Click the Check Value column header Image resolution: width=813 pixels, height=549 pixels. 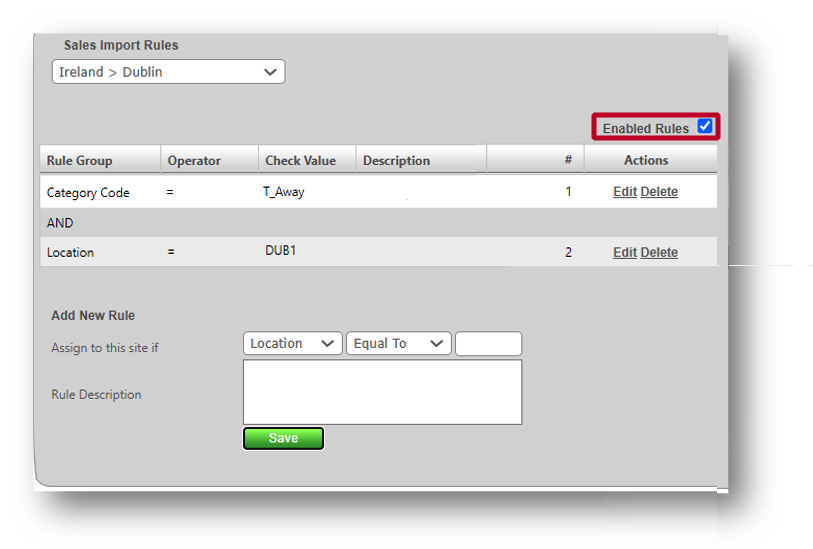click(x=307, y=160)
